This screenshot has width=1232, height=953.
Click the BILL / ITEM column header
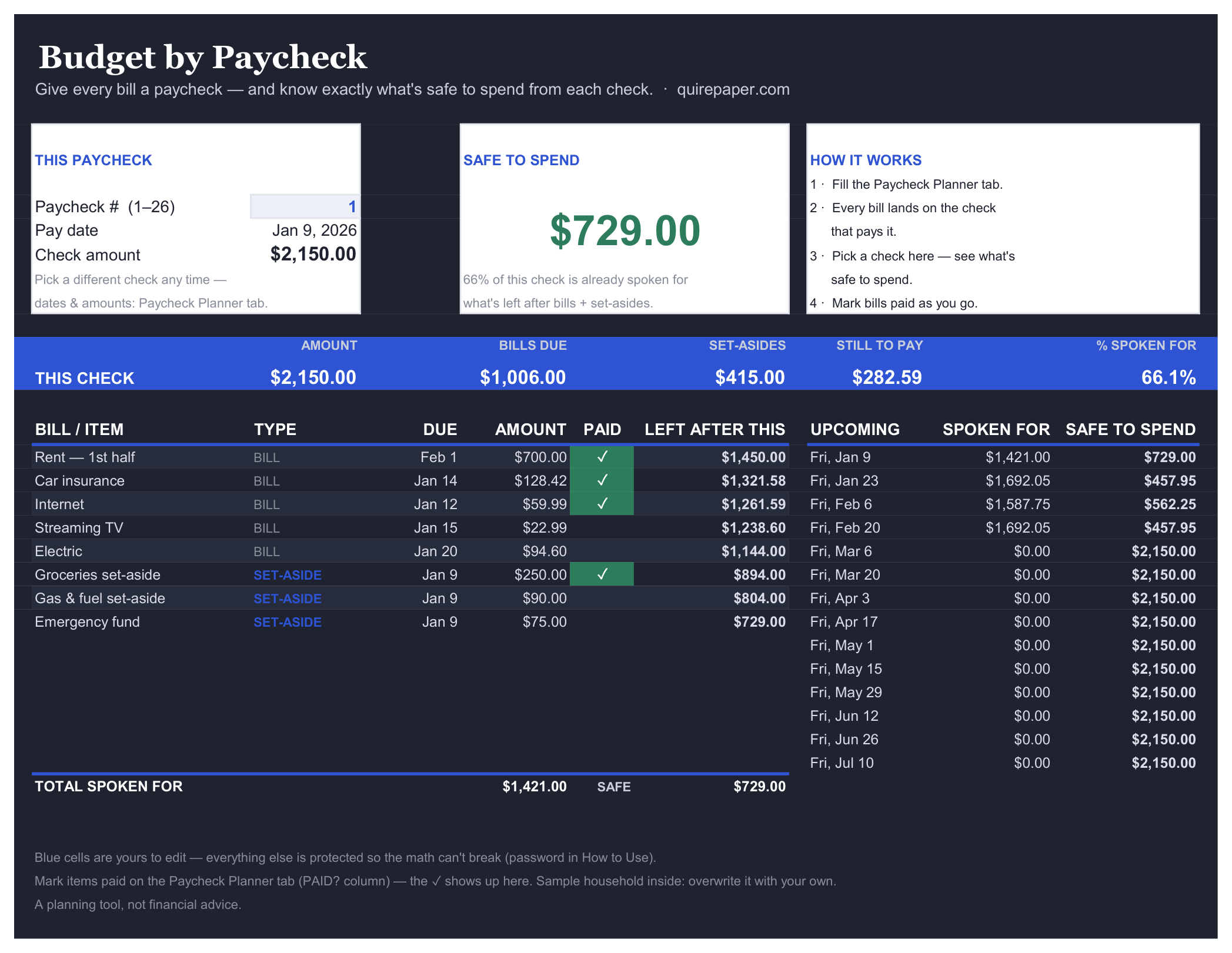79,429
